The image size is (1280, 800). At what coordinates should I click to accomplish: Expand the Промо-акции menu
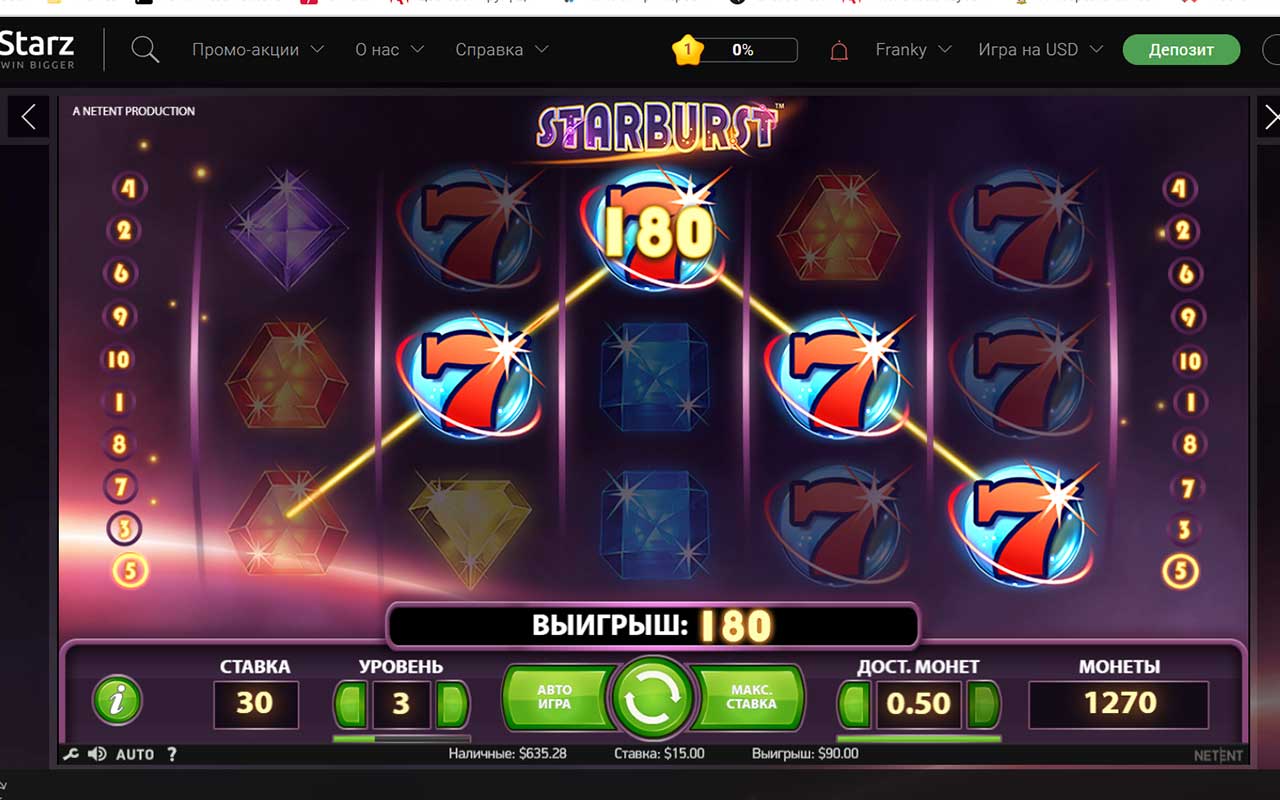pyautogui.click(x=258, y=49)
